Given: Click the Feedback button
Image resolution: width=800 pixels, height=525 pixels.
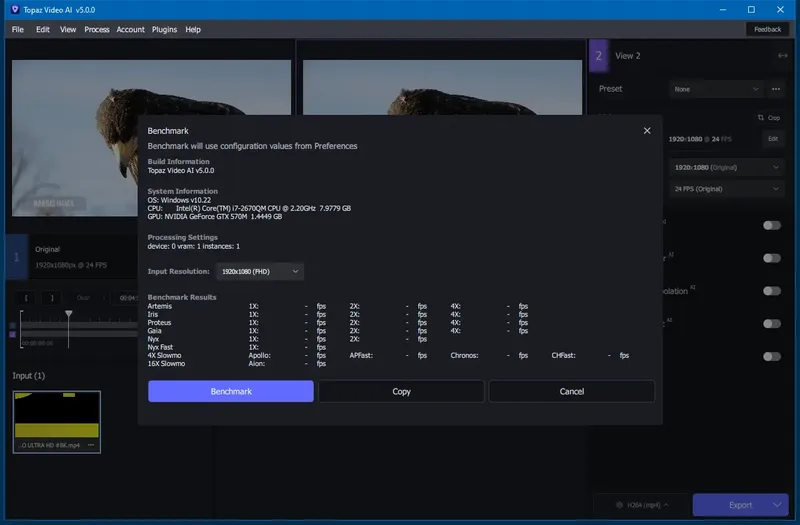Looking at the screenshot, I should click(x=767, y=30).
